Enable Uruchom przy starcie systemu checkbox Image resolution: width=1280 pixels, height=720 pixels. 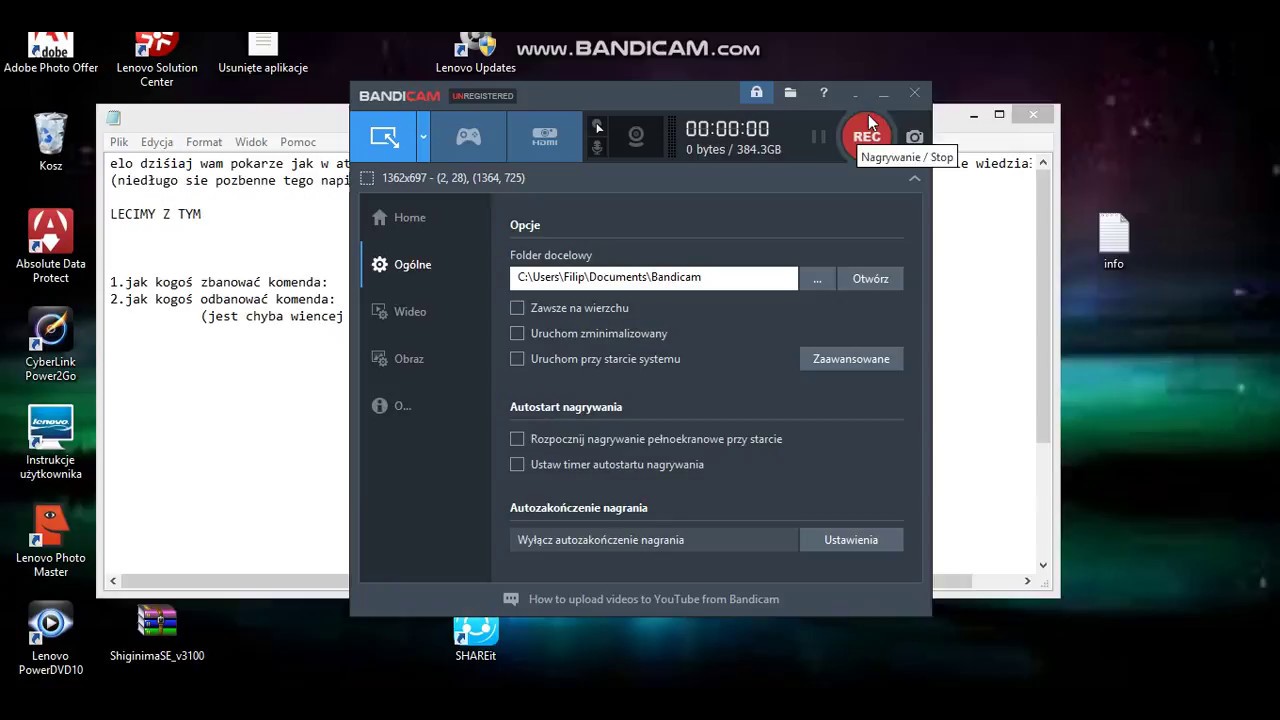(x=517, y=358)
